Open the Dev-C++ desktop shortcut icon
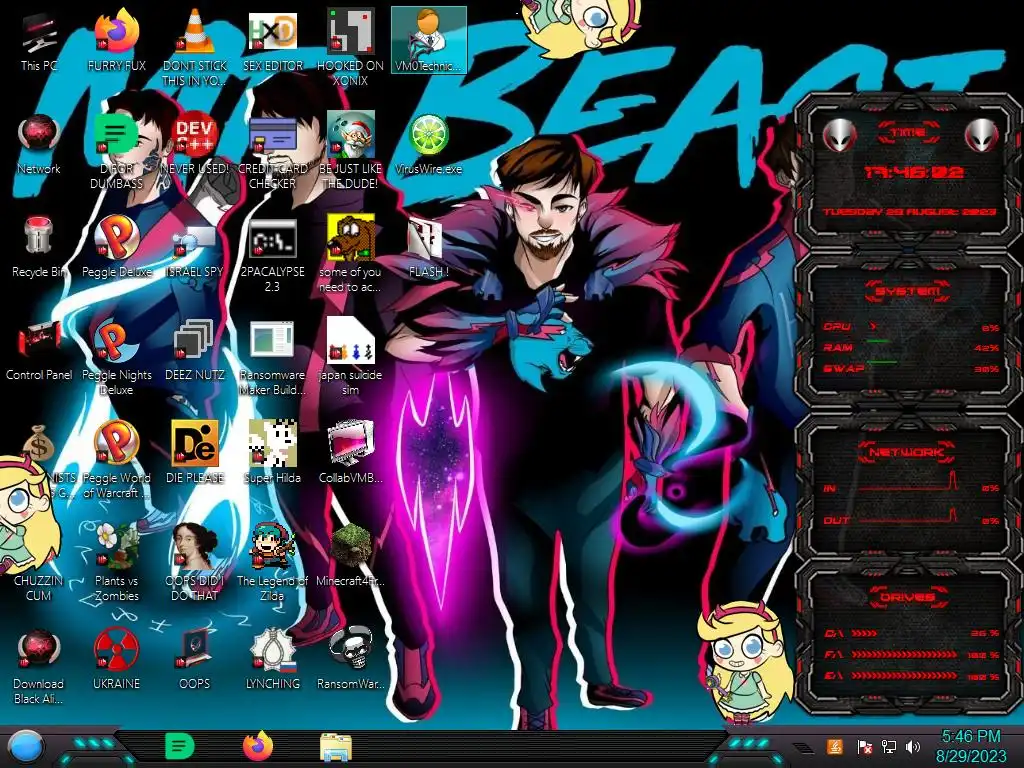Image resolution: width=1024 pixels, height=768 pixels. (x=195, y=135)
